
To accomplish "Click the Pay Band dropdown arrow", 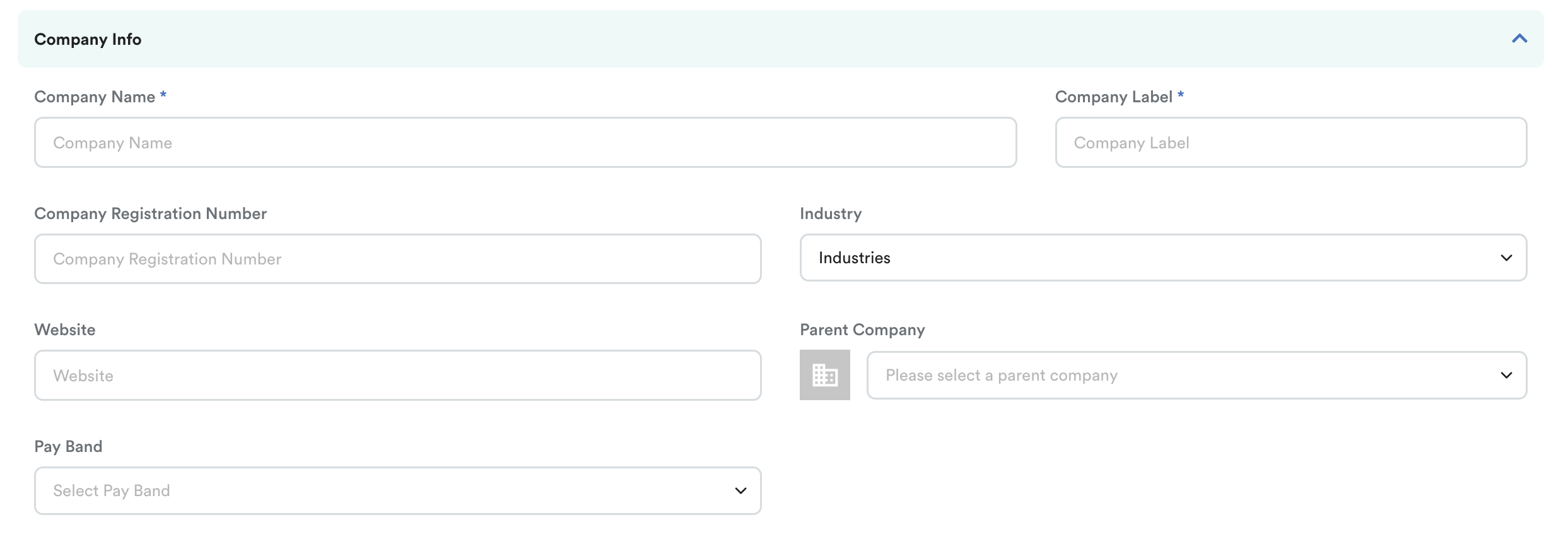I will point(740,490).
